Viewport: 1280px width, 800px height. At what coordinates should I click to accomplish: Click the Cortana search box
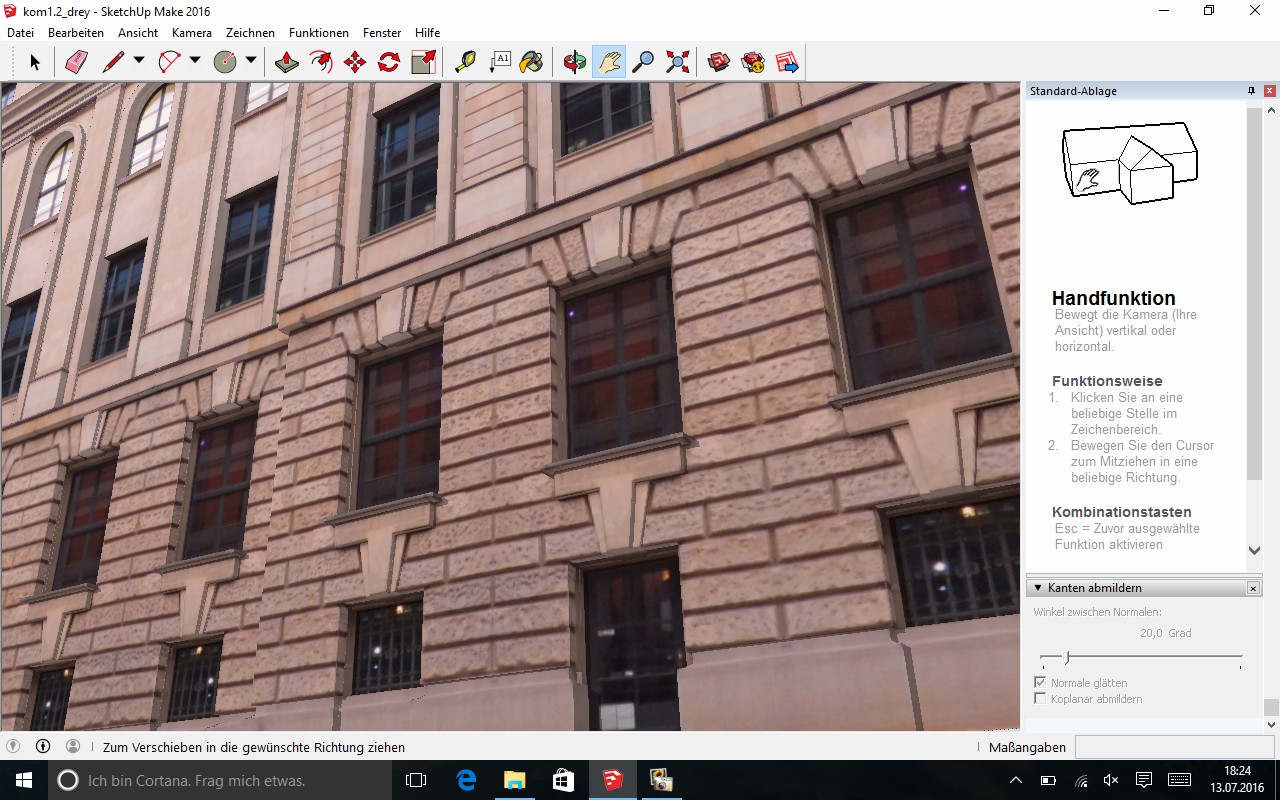point(218,780)
